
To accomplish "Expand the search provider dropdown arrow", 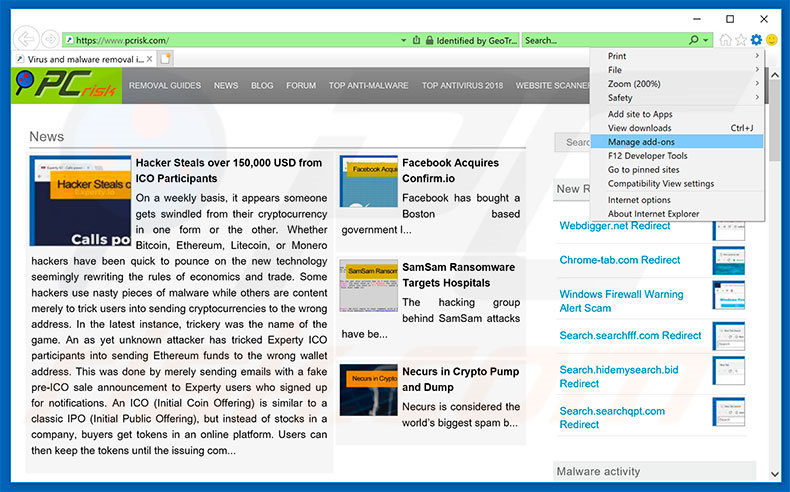I will click(705, 40).
